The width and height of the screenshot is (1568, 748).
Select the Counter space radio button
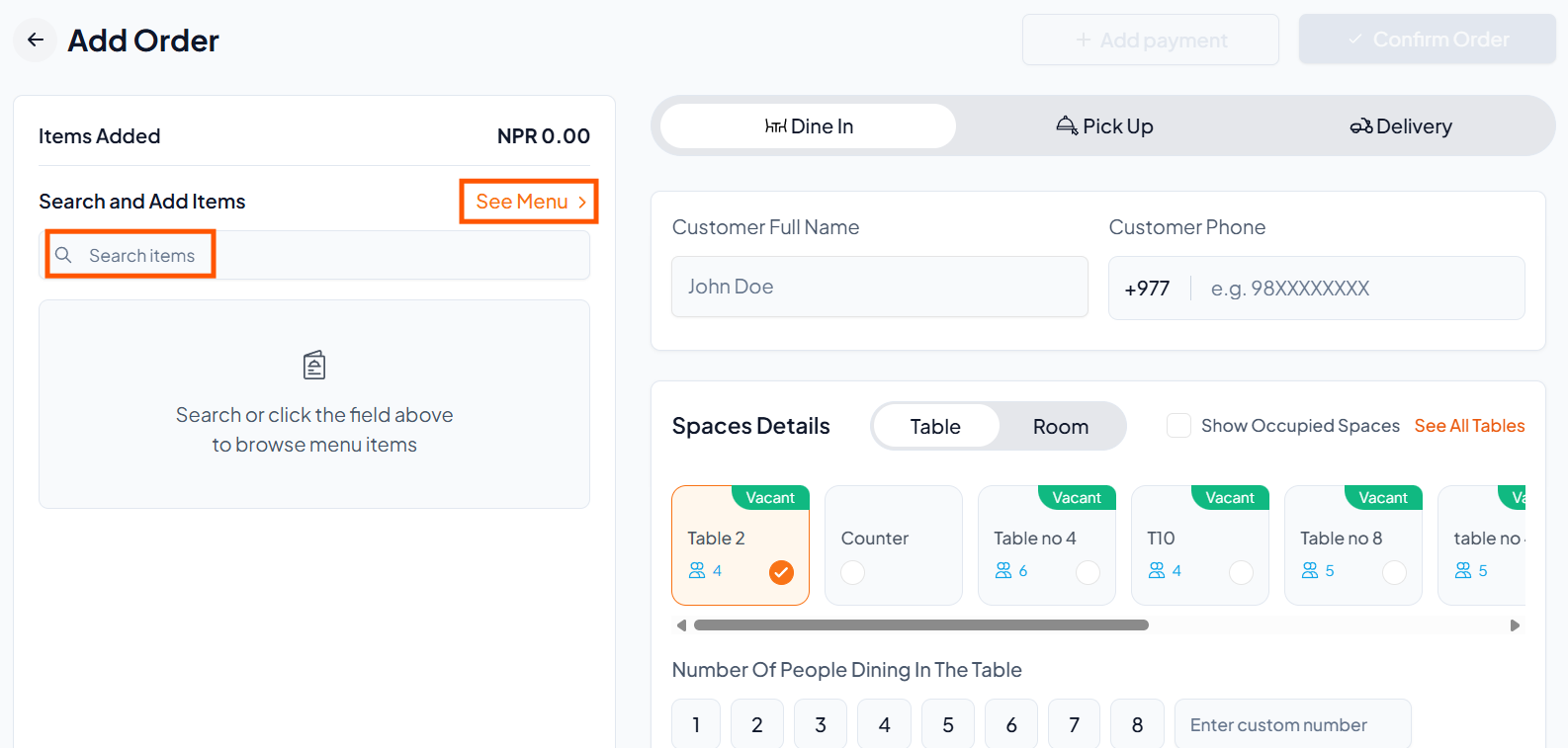click(852, 573)
